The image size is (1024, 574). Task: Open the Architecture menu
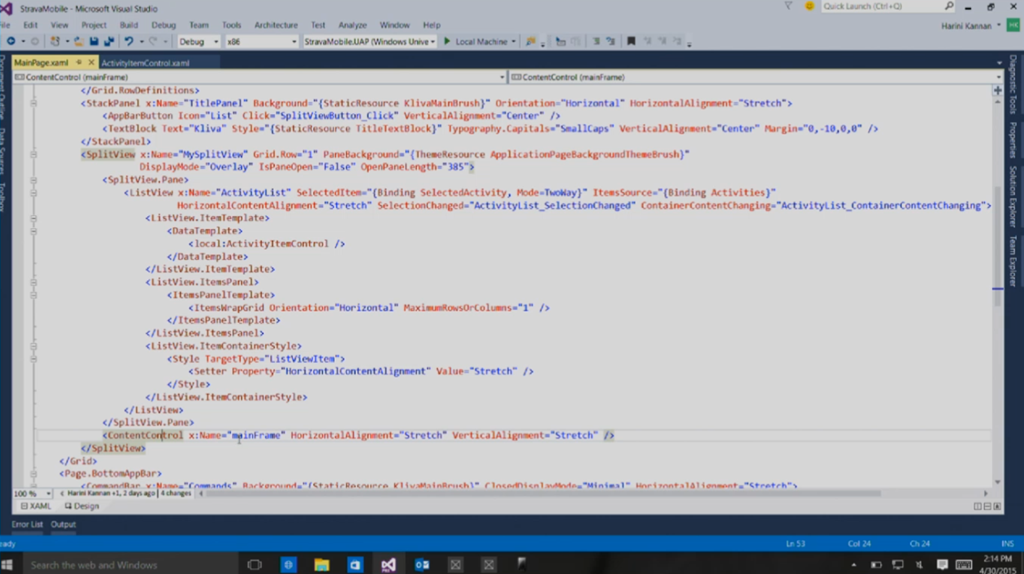pos(276,25)
